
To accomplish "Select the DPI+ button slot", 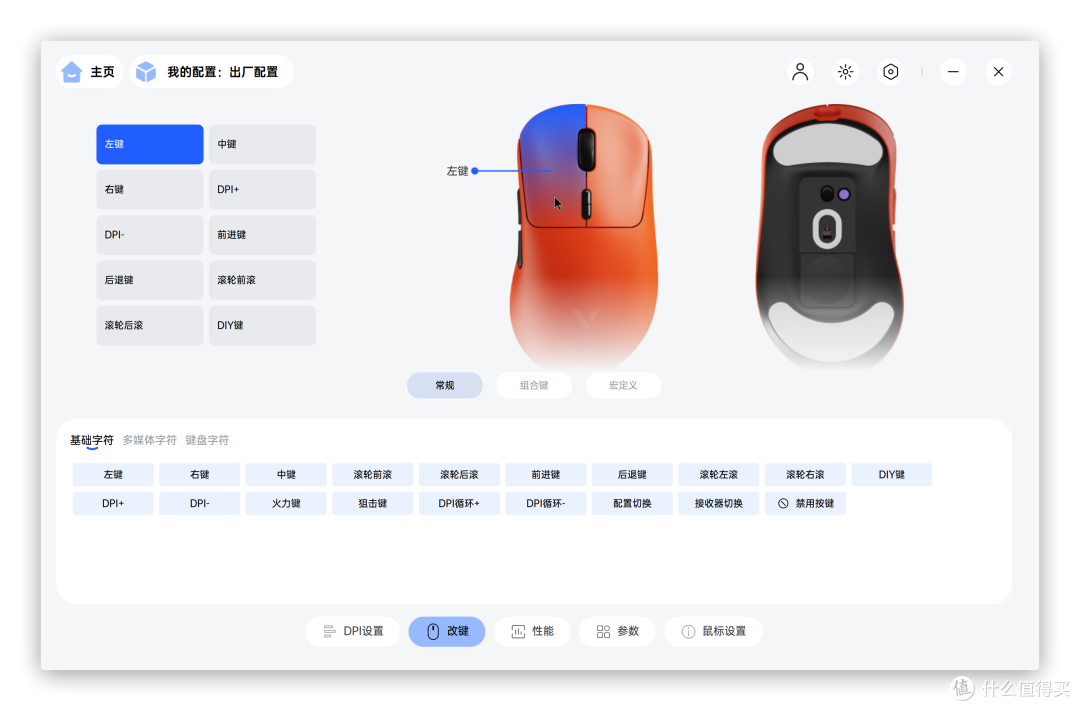I will [x=262, y=189].
